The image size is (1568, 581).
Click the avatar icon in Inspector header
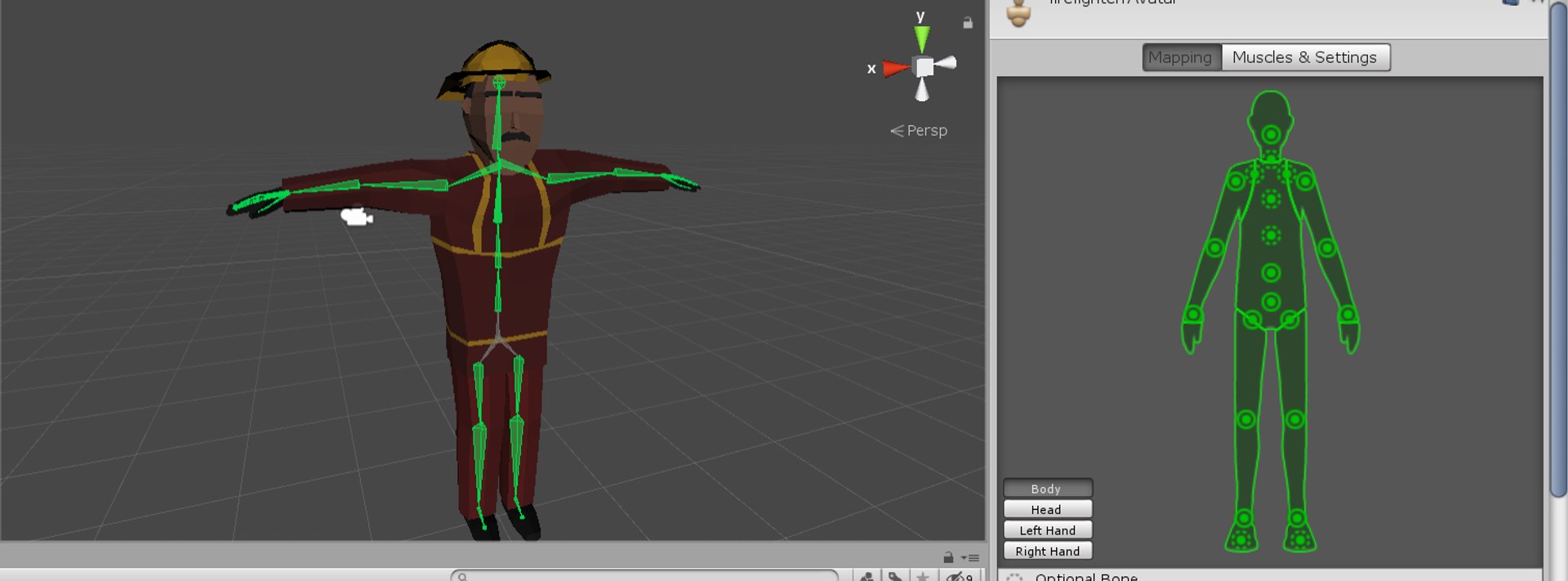point(1018,13)
